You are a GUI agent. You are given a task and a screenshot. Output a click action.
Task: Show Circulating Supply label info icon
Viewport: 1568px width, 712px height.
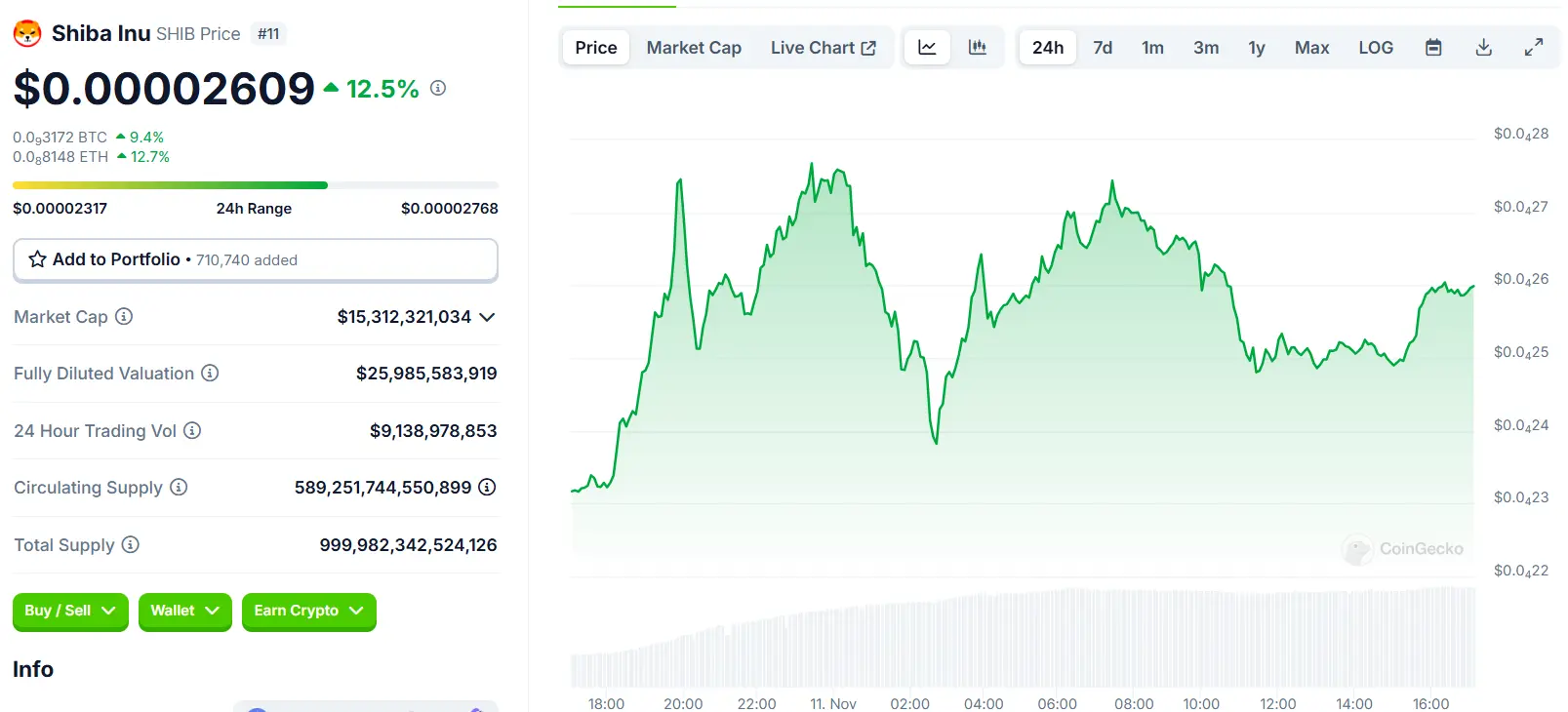[179, 487]
